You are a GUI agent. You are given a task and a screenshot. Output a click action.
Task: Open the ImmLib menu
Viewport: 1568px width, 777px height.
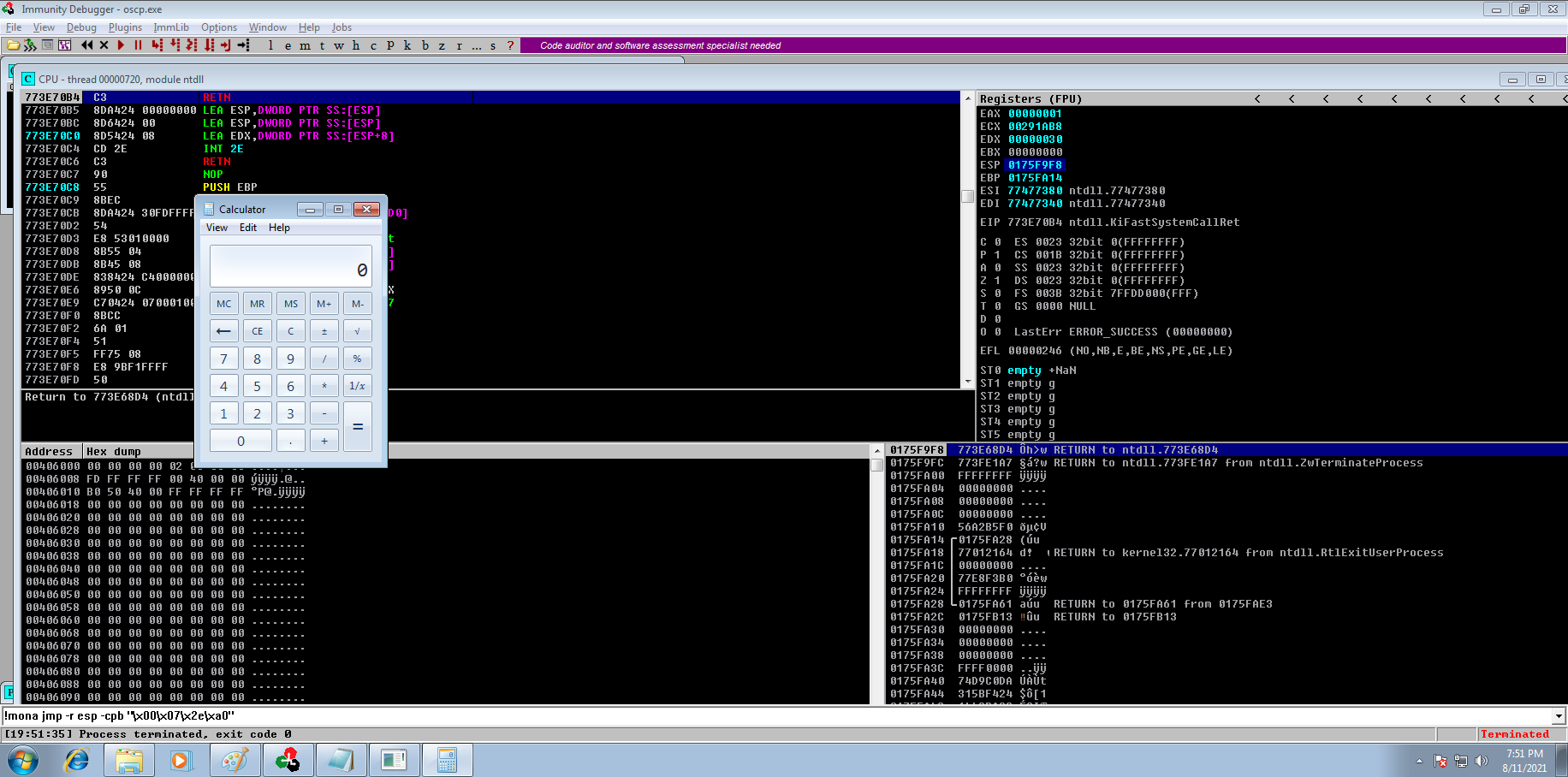(171, 27)
